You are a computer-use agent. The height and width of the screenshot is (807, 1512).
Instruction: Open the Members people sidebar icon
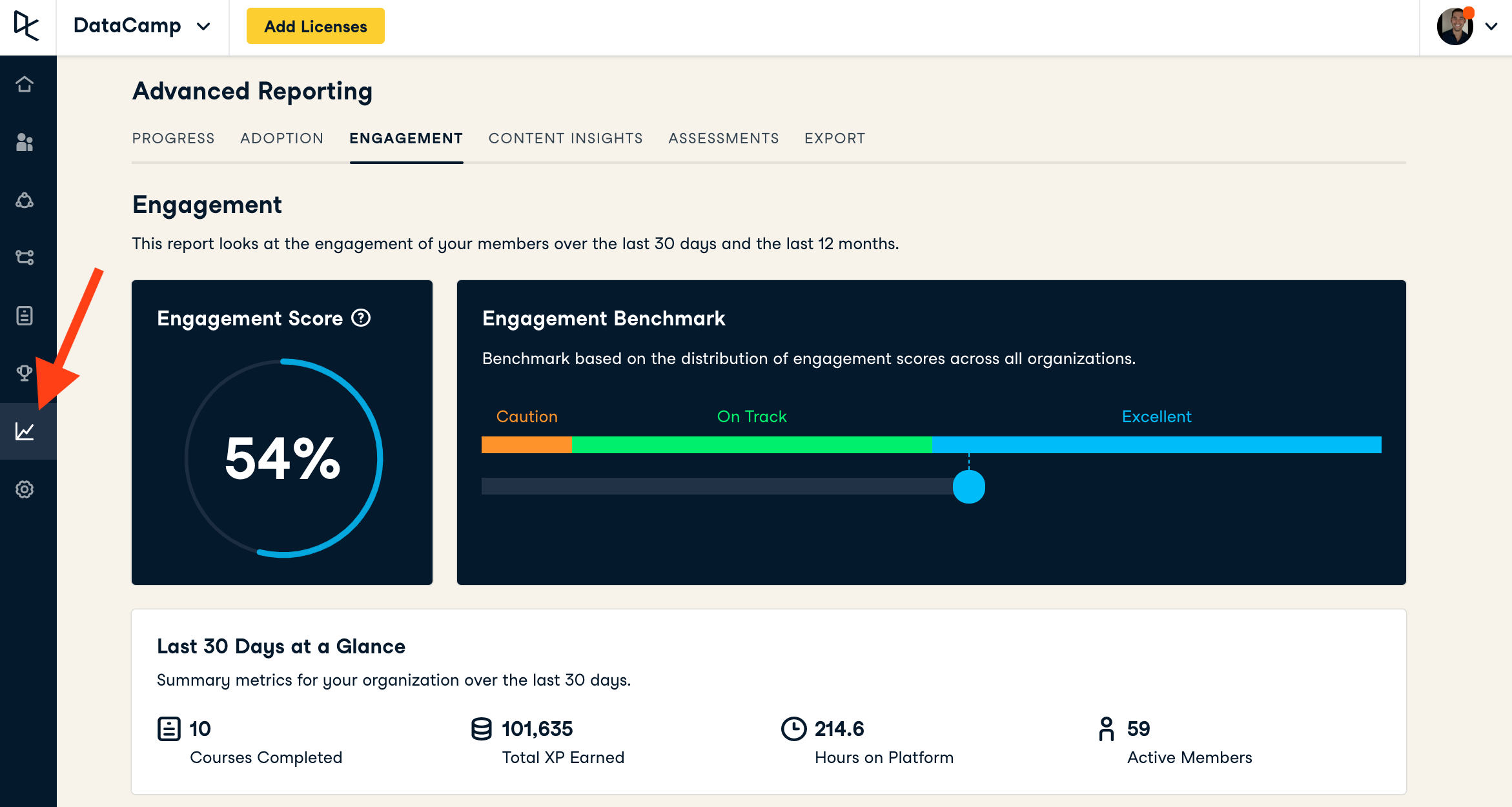point(25,142)
